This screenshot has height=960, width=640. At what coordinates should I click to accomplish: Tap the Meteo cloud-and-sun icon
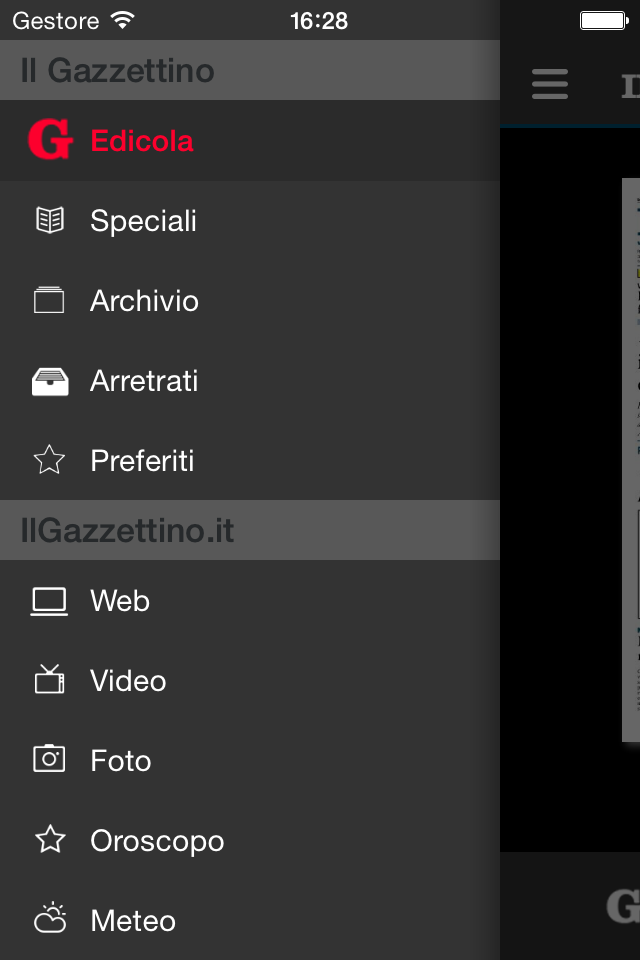(x=50, y=918)
